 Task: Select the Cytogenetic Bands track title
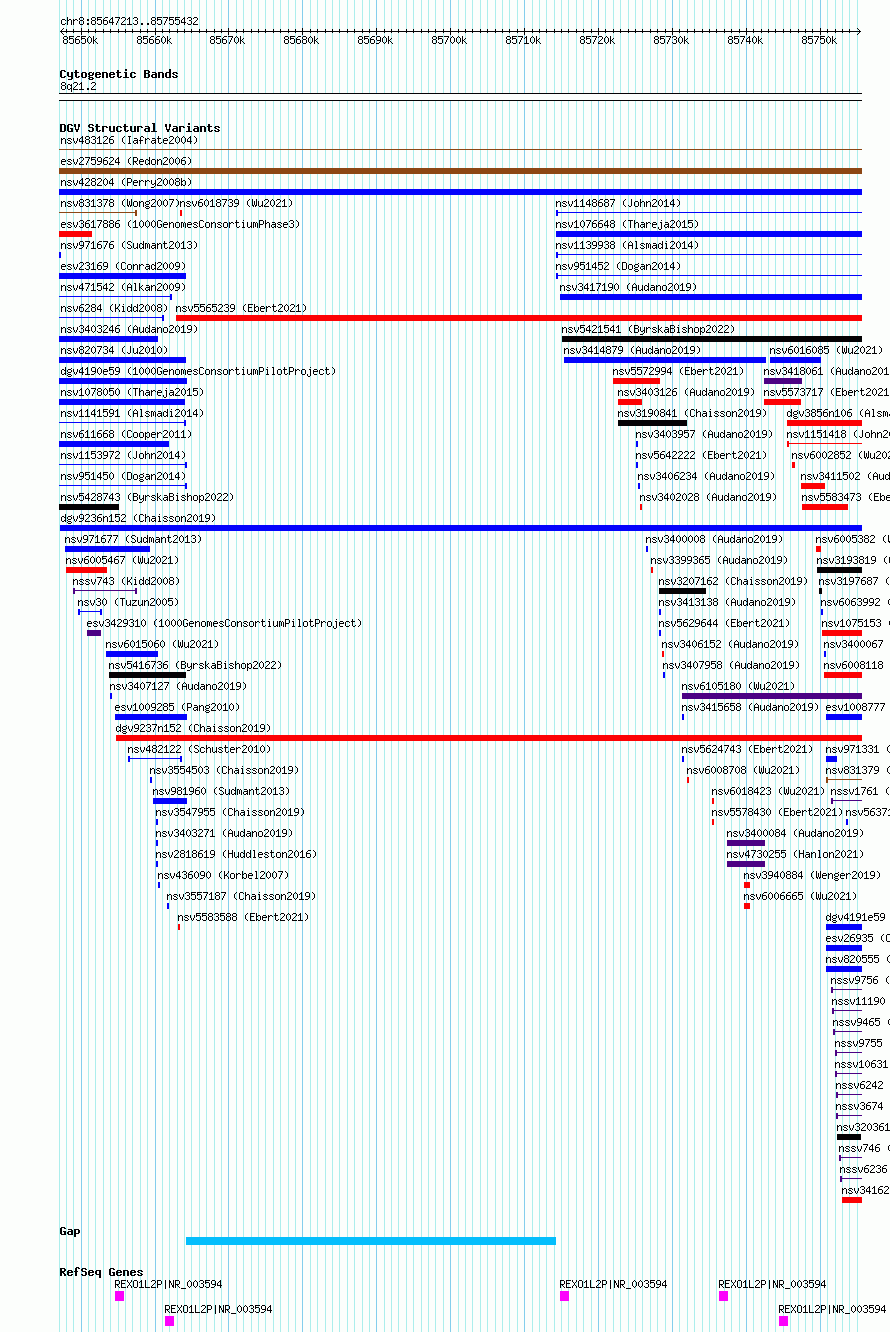click(x=119, y=74)
